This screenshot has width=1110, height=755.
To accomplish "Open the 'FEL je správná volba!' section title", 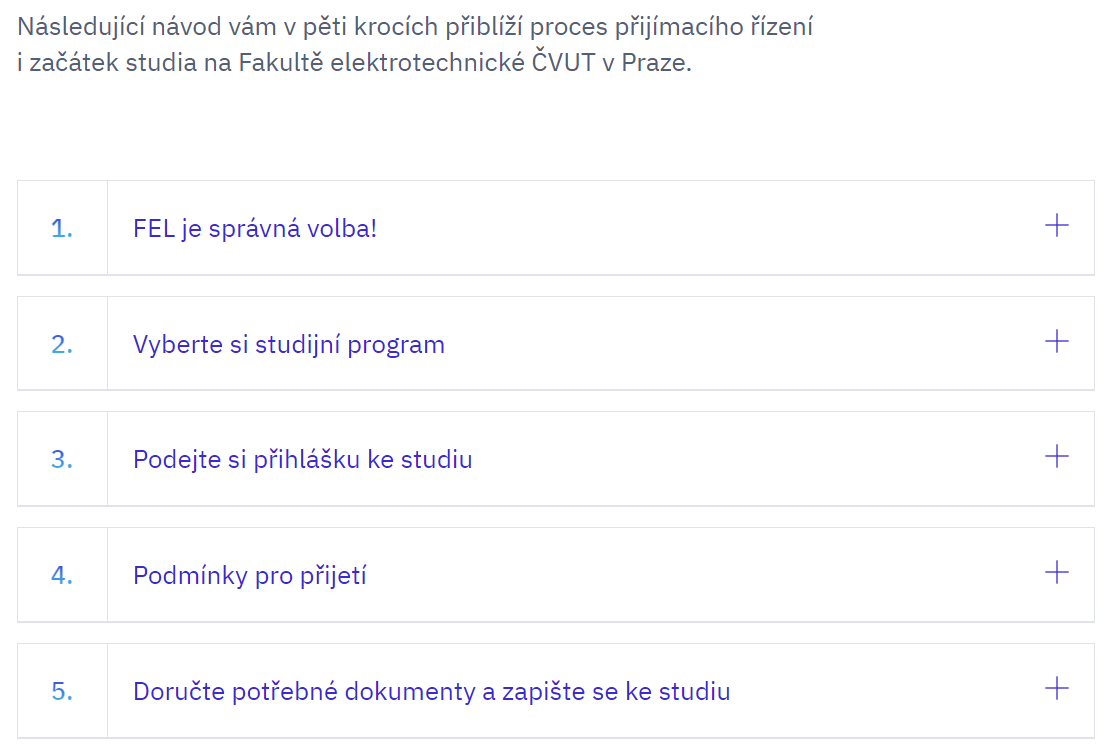I will tap(255, 229).
